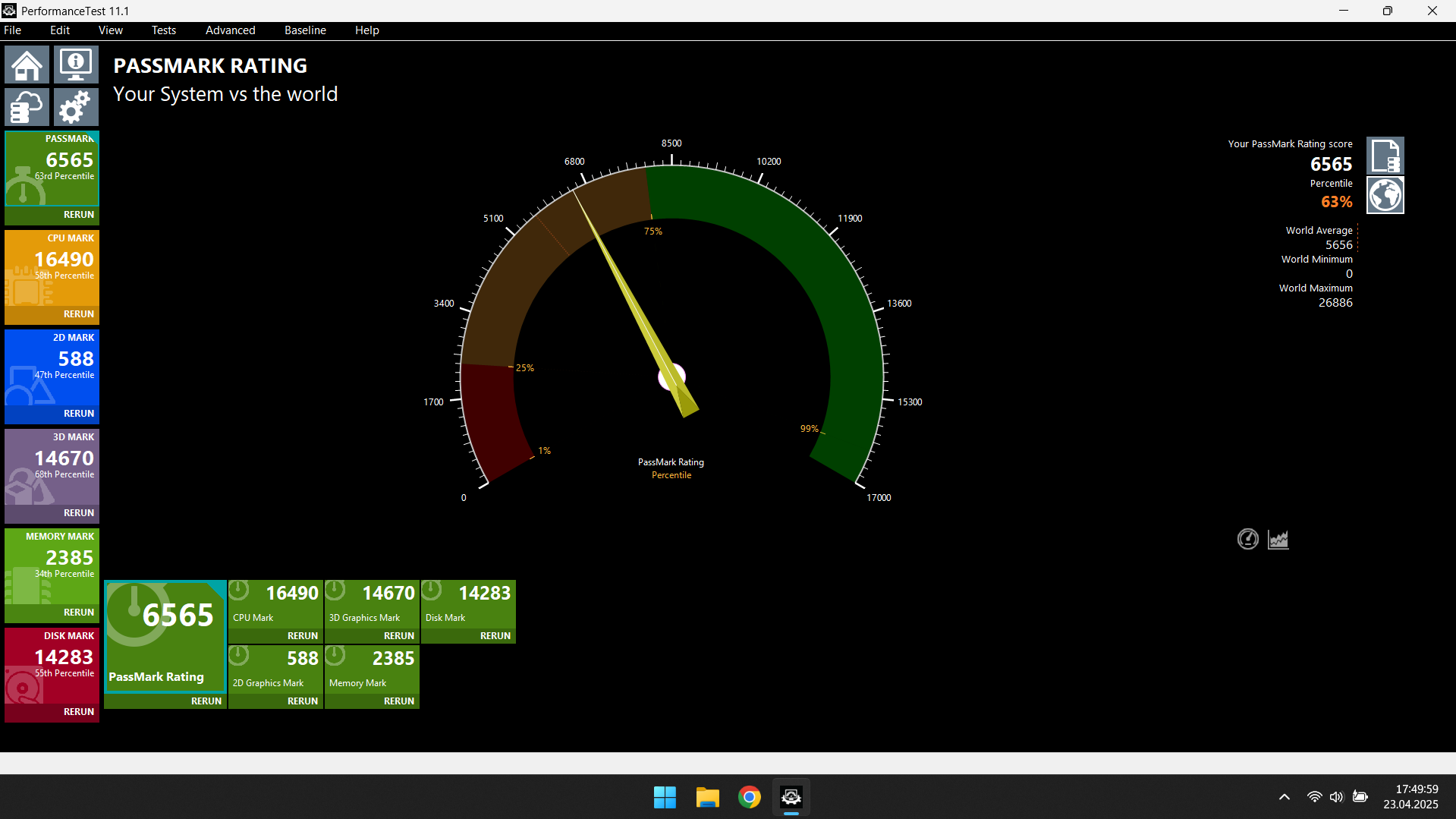Viewport: 1456px width, 819px height.
Task: Open the Help menu
Action: pyautogui.click(x=367, y=30)
